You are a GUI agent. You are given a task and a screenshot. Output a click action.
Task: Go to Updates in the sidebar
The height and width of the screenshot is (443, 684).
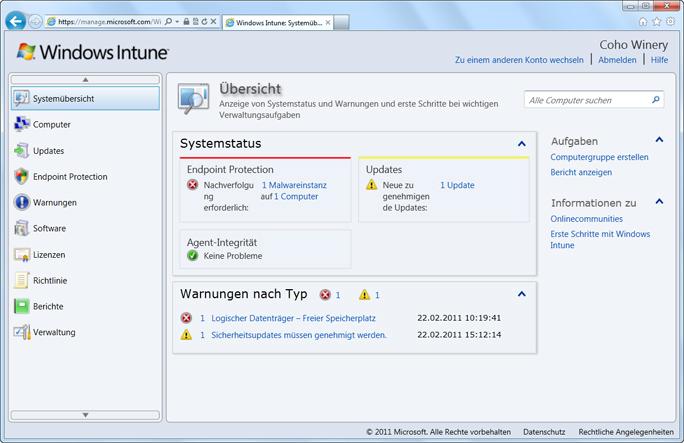click(85, 150)
